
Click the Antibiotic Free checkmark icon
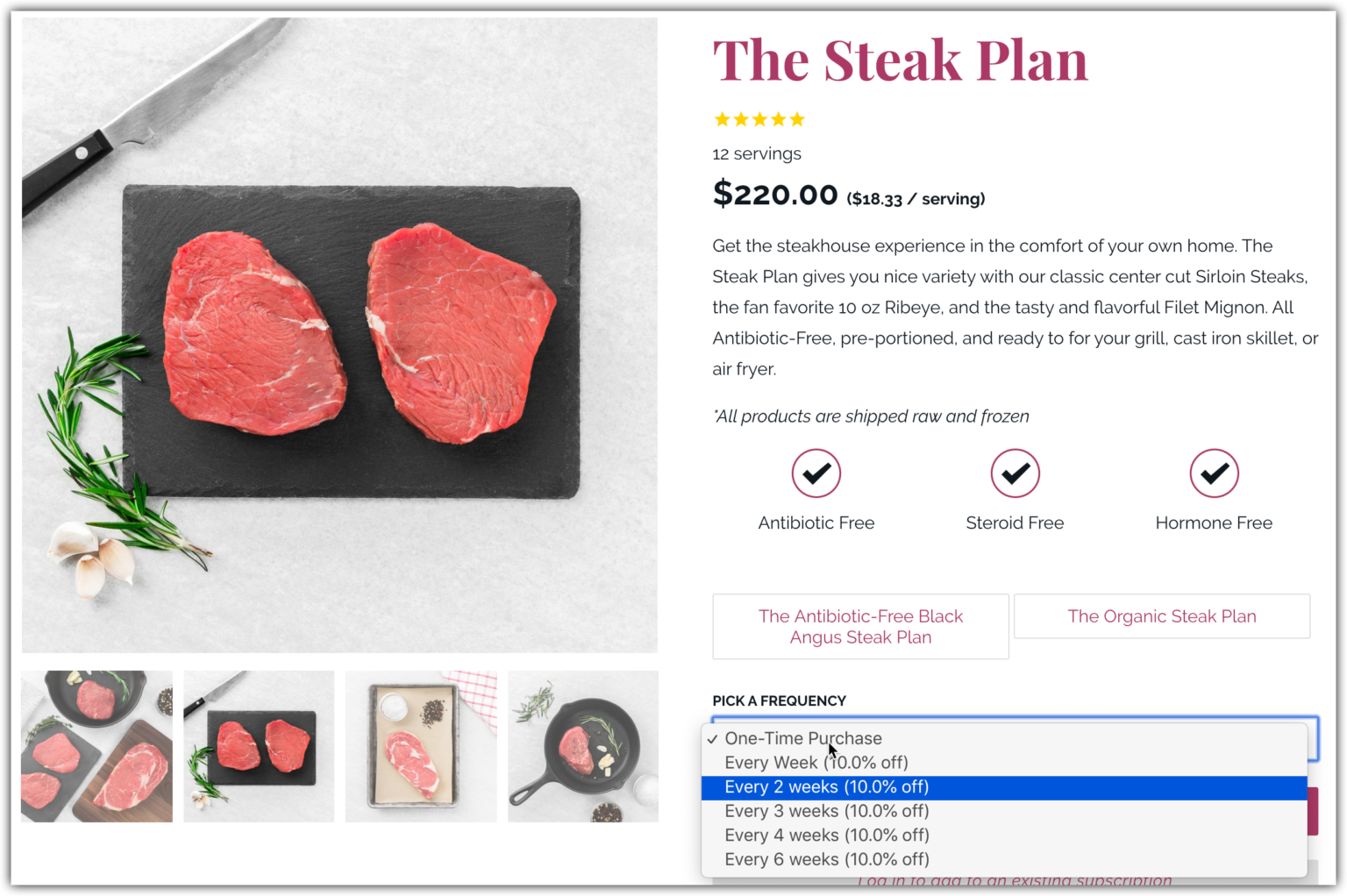[816, 473]
